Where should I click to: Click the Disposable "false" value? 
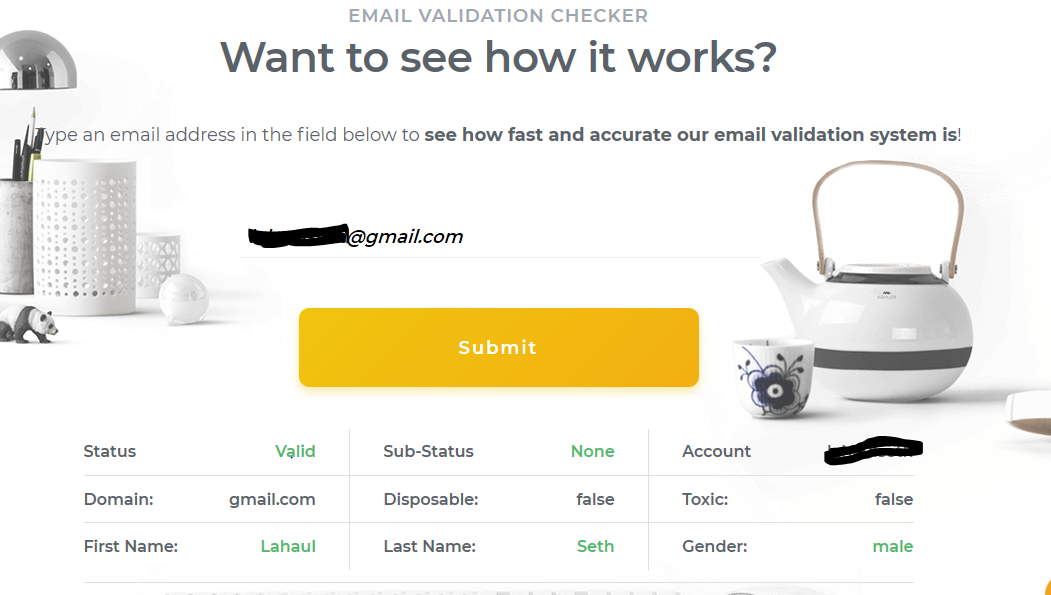coord(595,499)
